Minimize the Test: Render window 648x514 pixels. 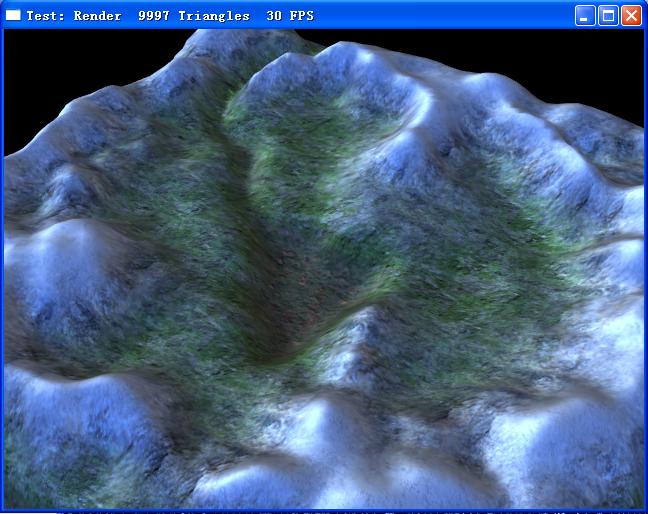click(x=585, y=16)
